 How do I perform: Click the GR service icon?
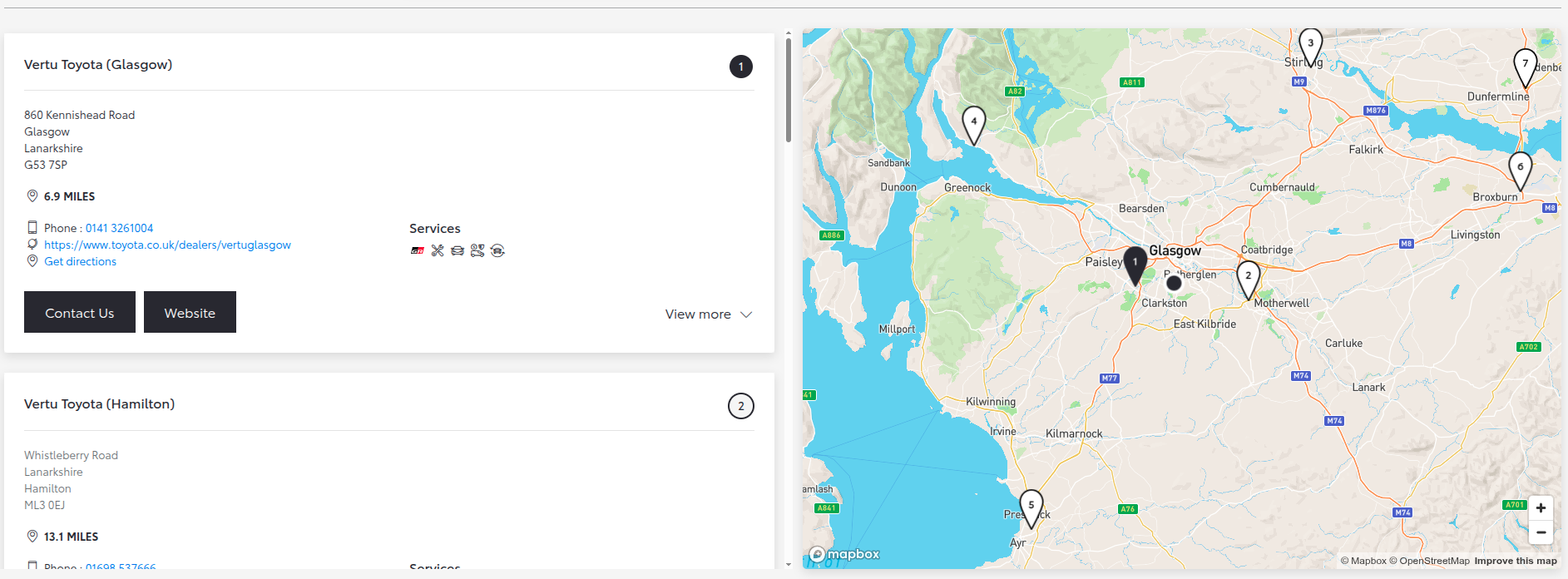click(x=418, y=250)
